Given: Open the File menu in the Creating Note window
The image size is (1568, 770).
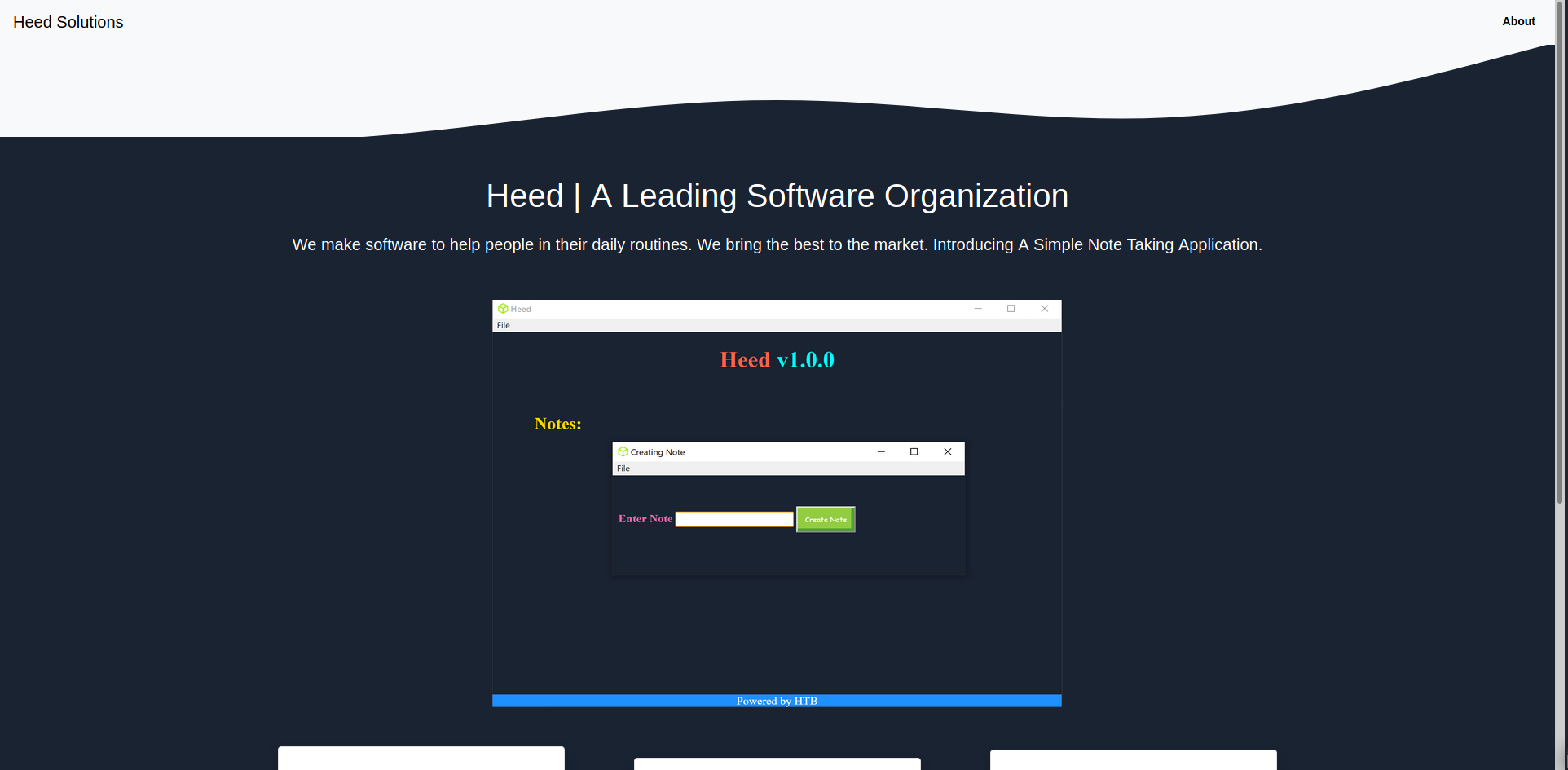Looking at the screenshot, I should 623,469.
